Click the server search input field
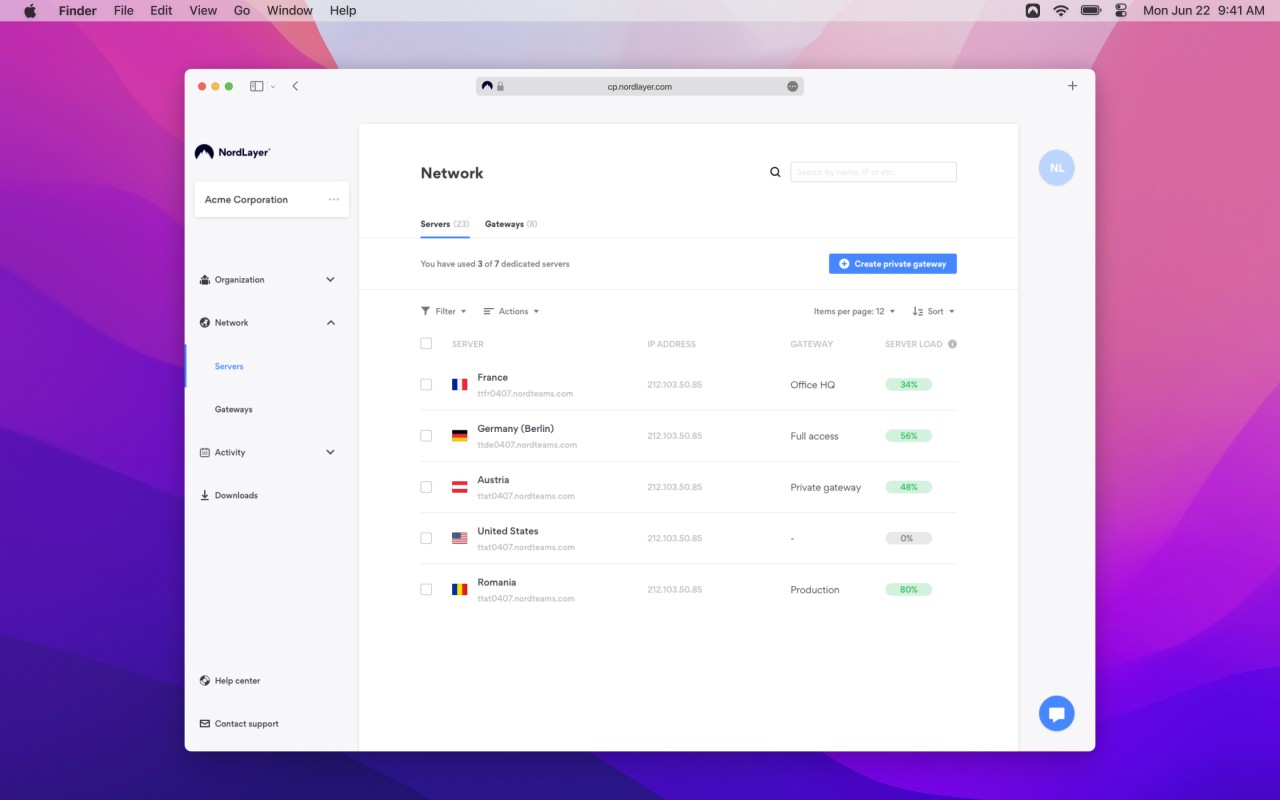This screenshot has width=1280, height=800. [x=873, y=172]
